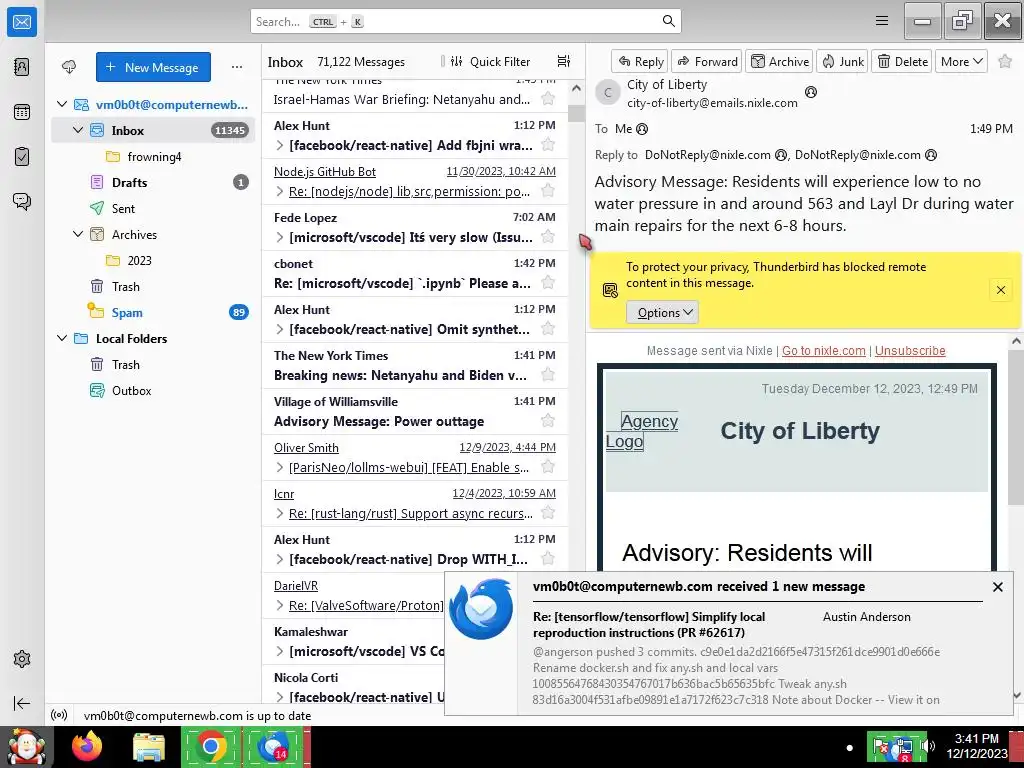This screenshot has width=1024, height=768.
Task: Expand the Fede Lopez vscode thread
Action: pos(280,237)
